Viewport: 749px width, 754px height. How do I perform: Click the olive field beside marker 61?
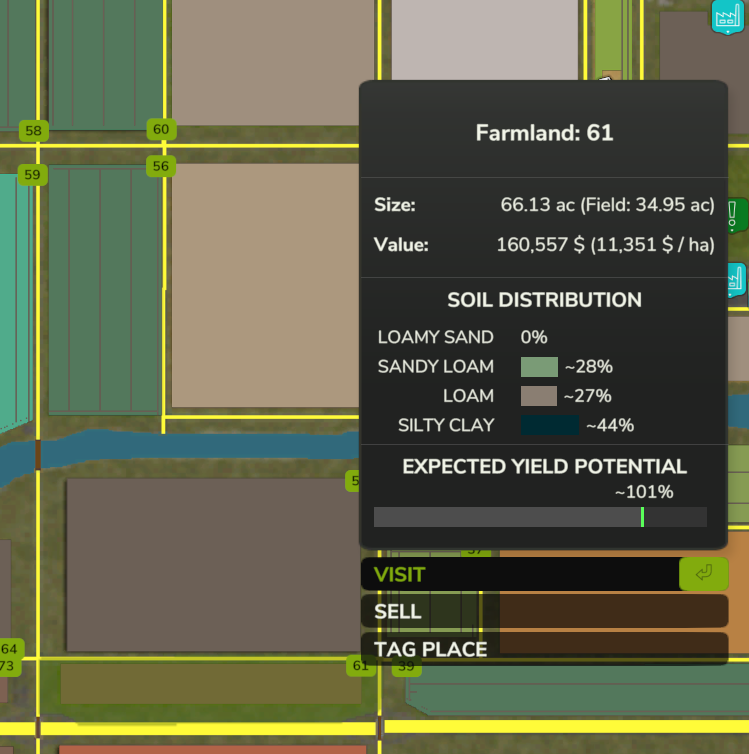point(209,684)
